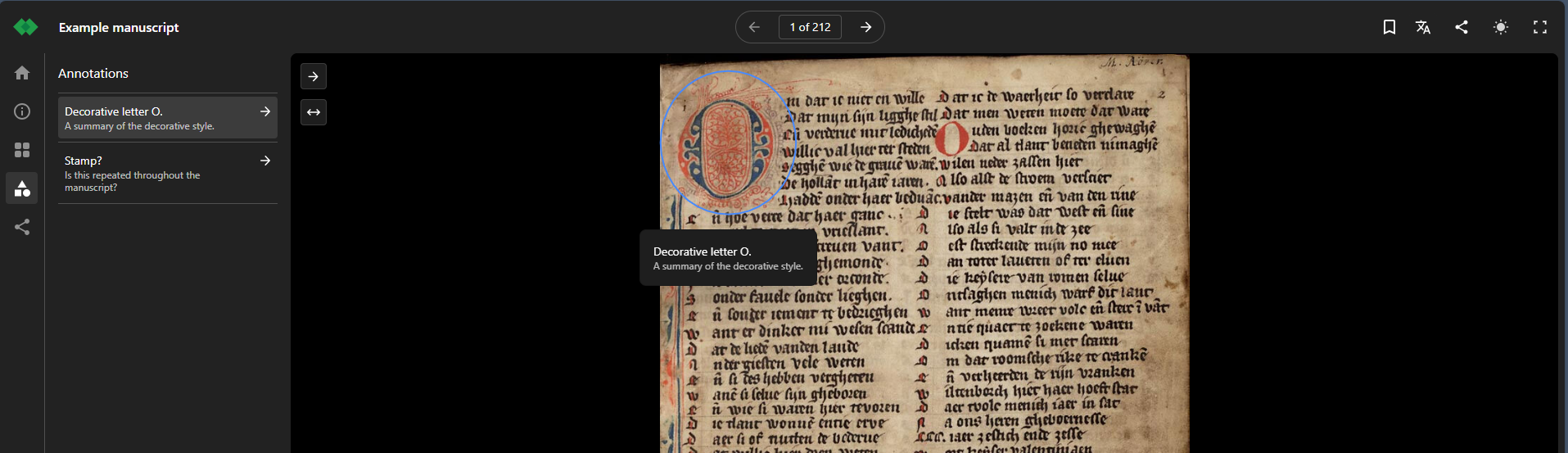Image resolution: width=1568 pixels, height=453 pixels.
Task: Click the 'Decorative letter O.' tooltip popup
Action: pos(728,258)
